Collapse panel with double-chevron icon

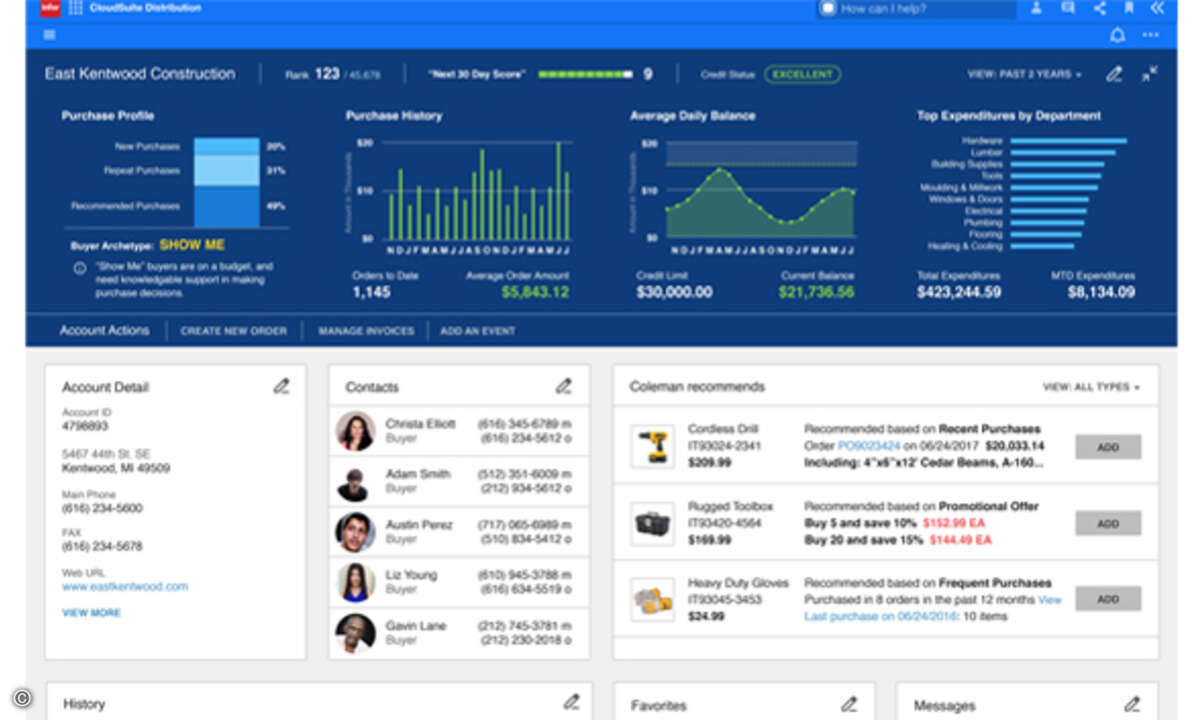click(1158, 8)
